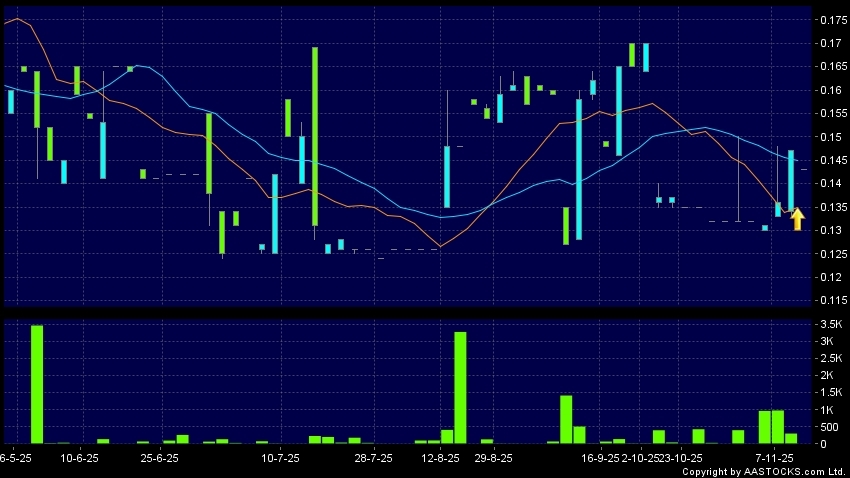Select the 29-8-25 date label
Viewport: 850px width, 478px height.
click(x=493, y=457)
